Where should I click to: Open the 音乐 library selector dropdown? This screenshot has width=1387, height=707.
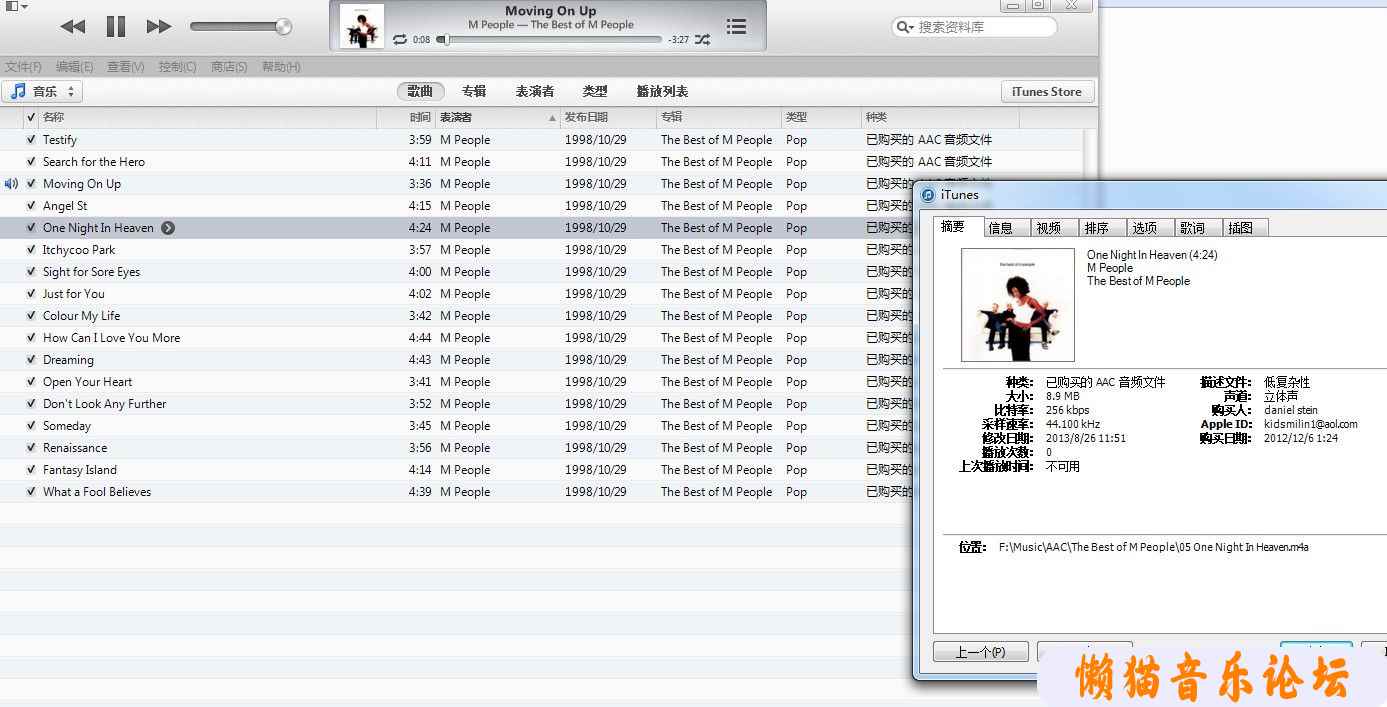tap(42, 91)
